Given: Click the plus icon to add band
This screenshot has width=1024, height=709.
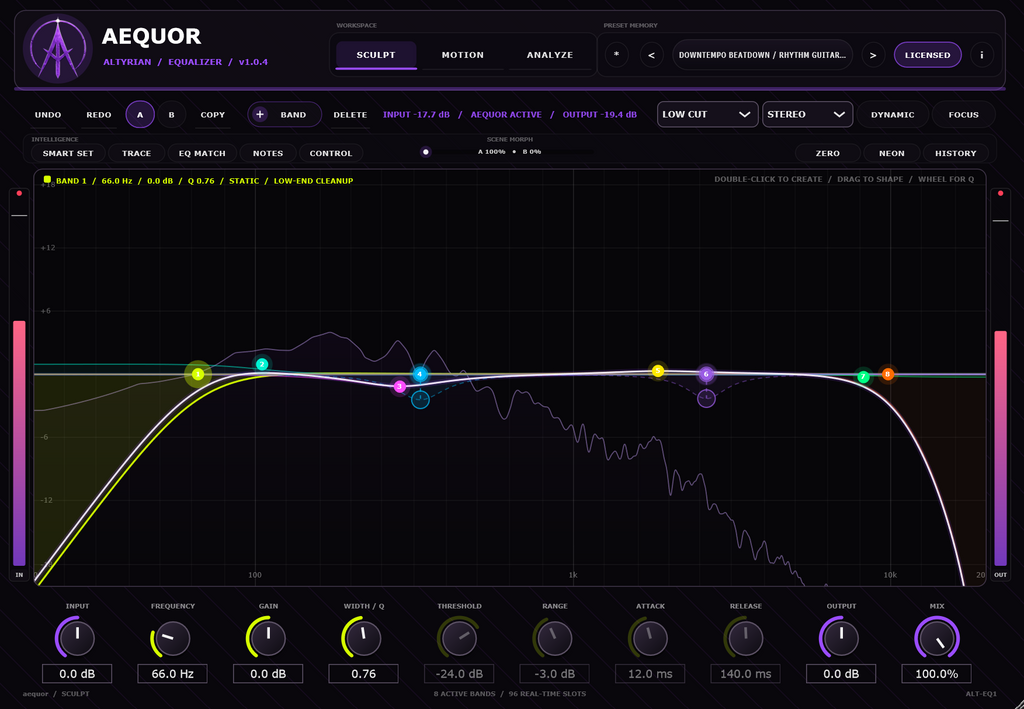Looking at the screenshot, I should (x=259, y=114).
